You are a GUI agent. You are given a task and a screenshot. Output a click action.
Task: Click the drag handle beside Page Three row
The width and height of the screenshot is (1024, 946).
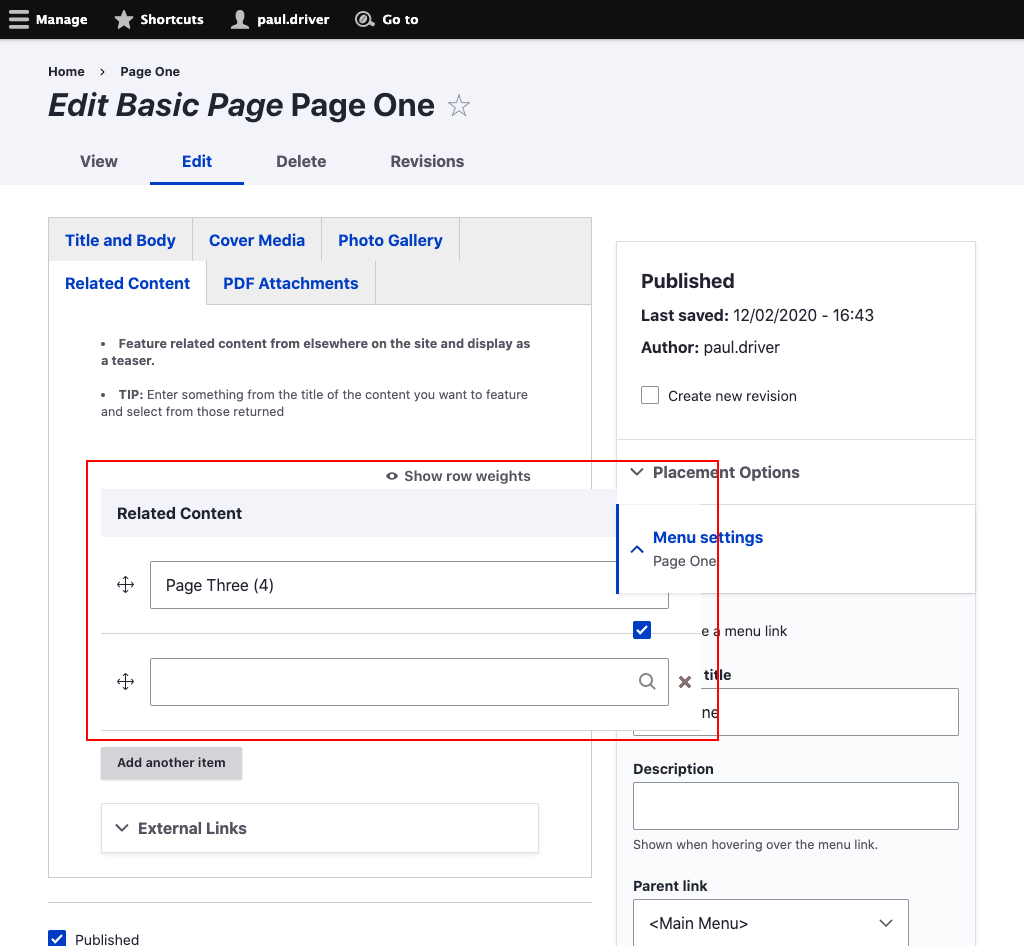pos(125,584)
